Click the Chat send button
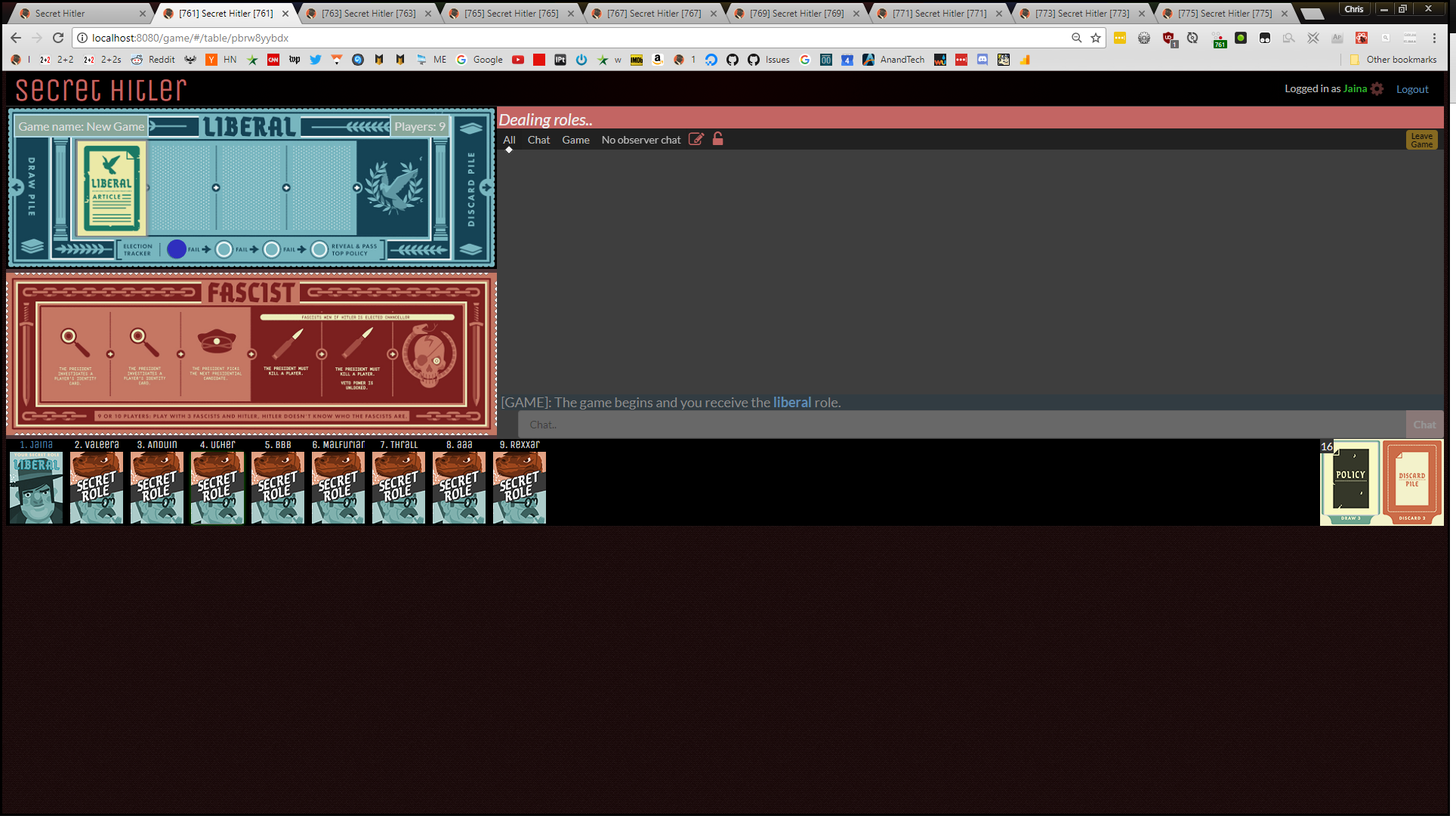Viewport: 1456px width, 822px height. tap(1424, 425)
